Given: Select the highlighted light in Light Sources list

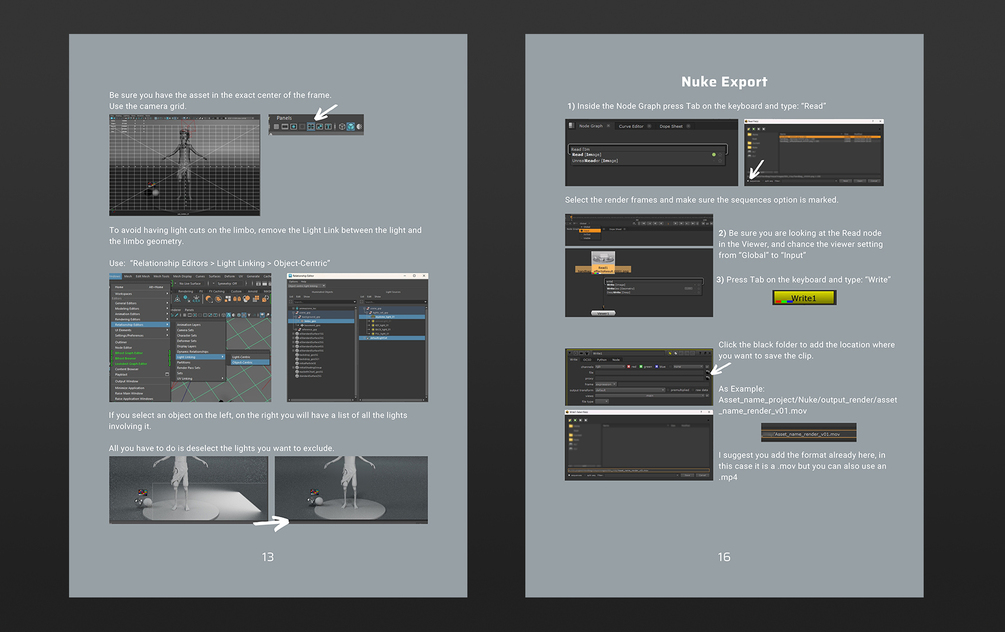Looking at the screenshot, I should click(392, 317).
